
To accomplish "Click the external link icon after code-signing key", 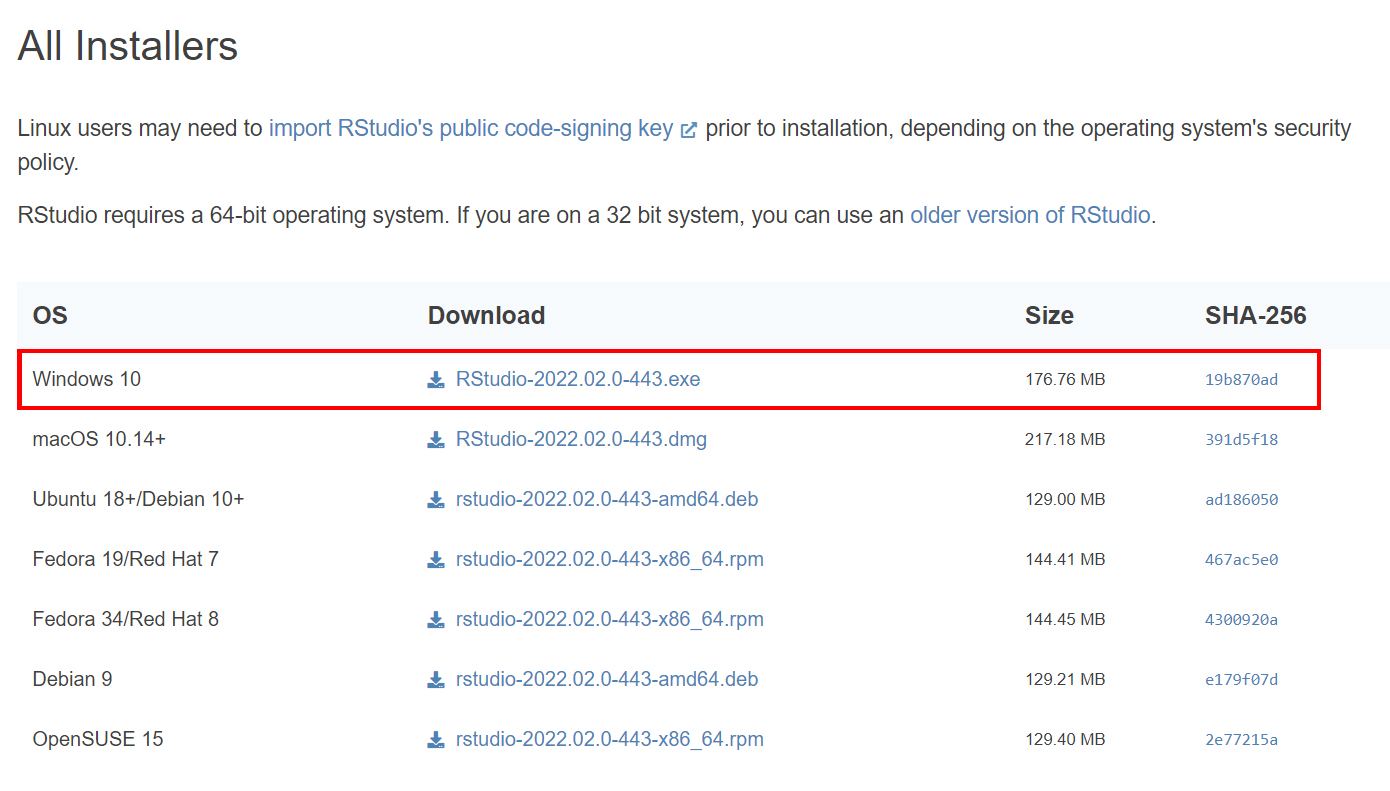I will (x=688, y=130).
